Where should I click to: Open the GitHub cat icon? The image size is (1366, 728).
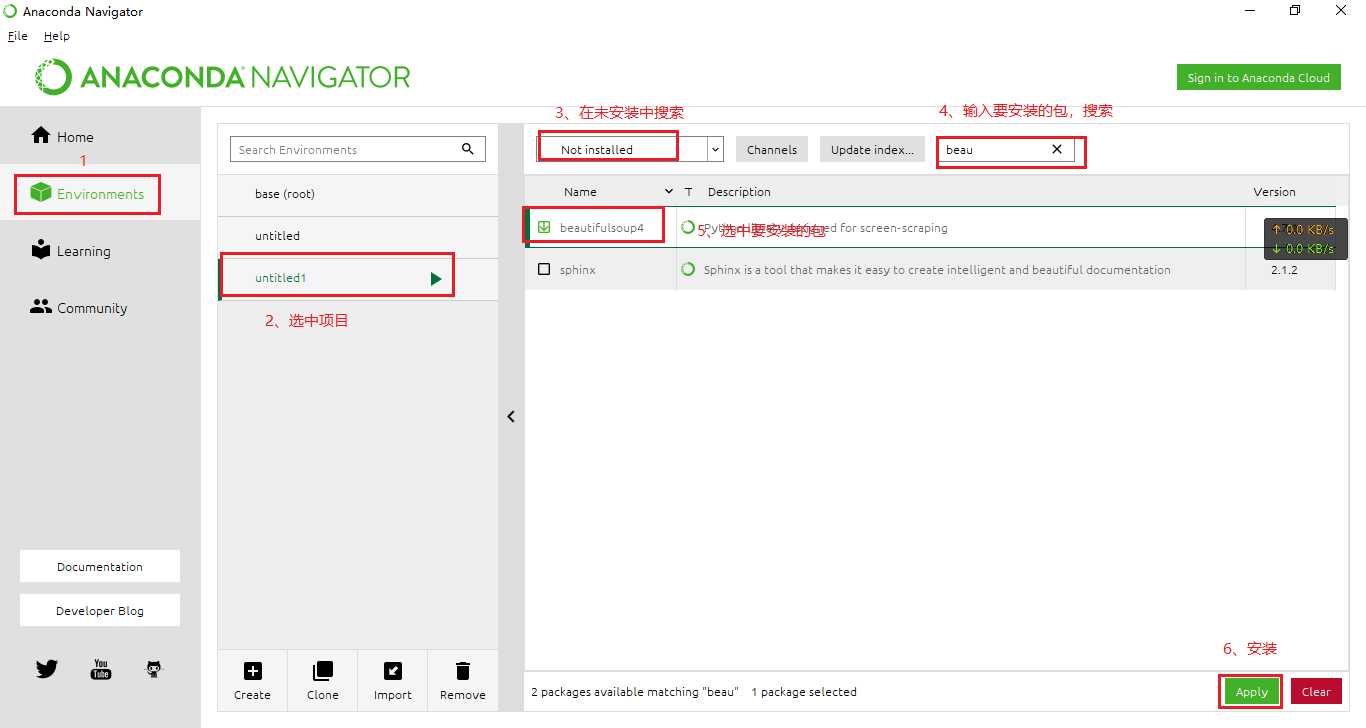[154, 669]
